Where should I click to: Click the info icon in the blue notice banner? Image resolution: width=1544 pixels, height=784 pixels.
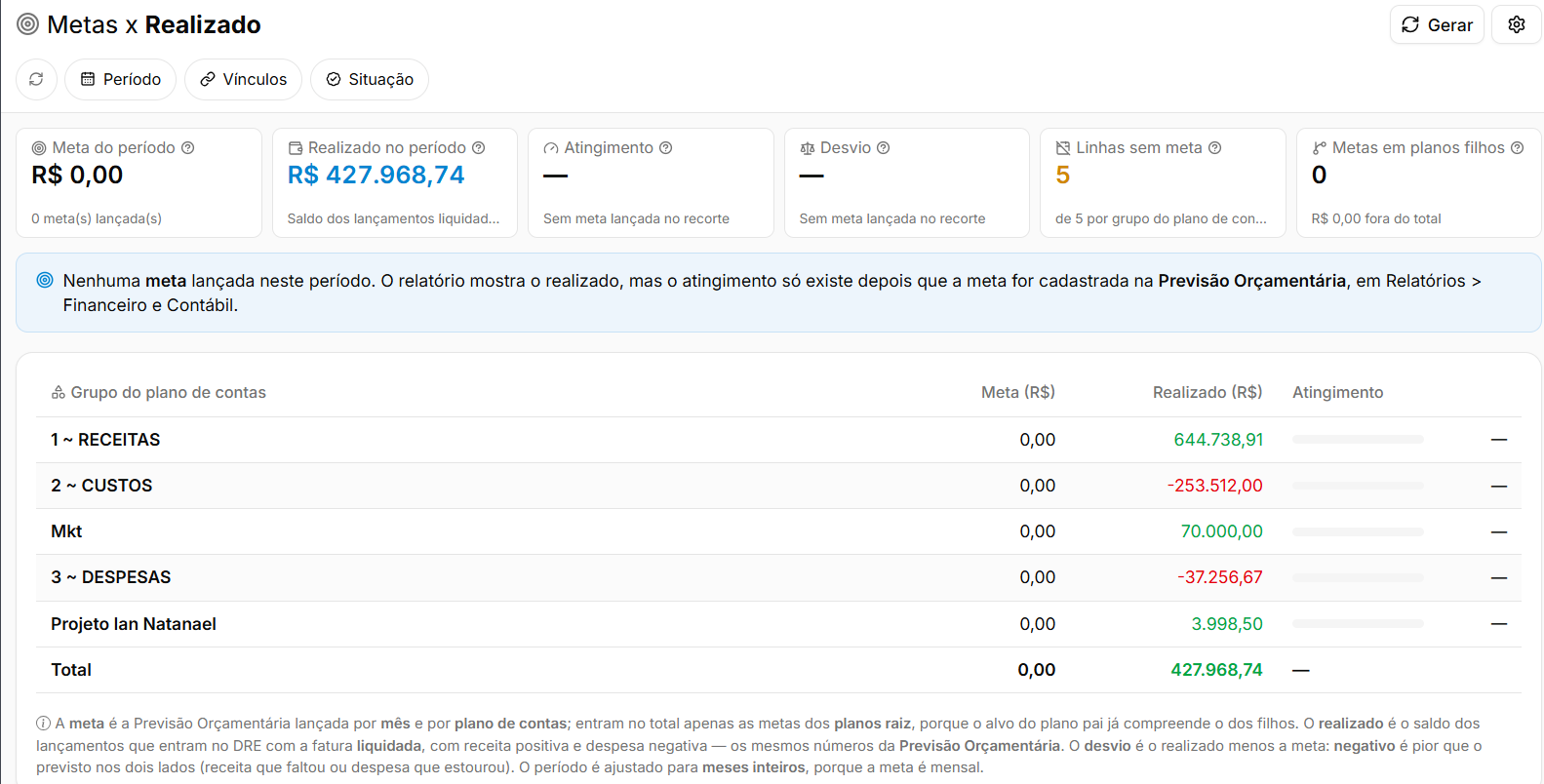point(45,280)
